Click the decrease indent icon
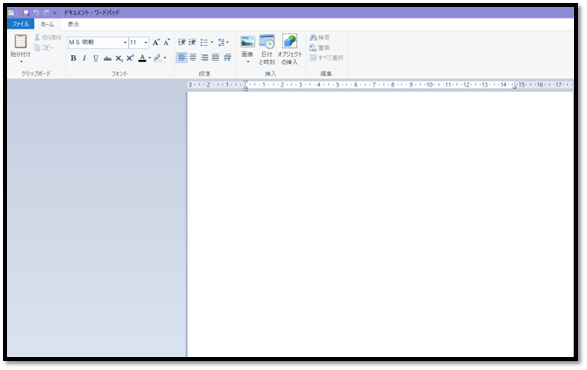The height and width of the screenshot is (370, 587). 182,42
